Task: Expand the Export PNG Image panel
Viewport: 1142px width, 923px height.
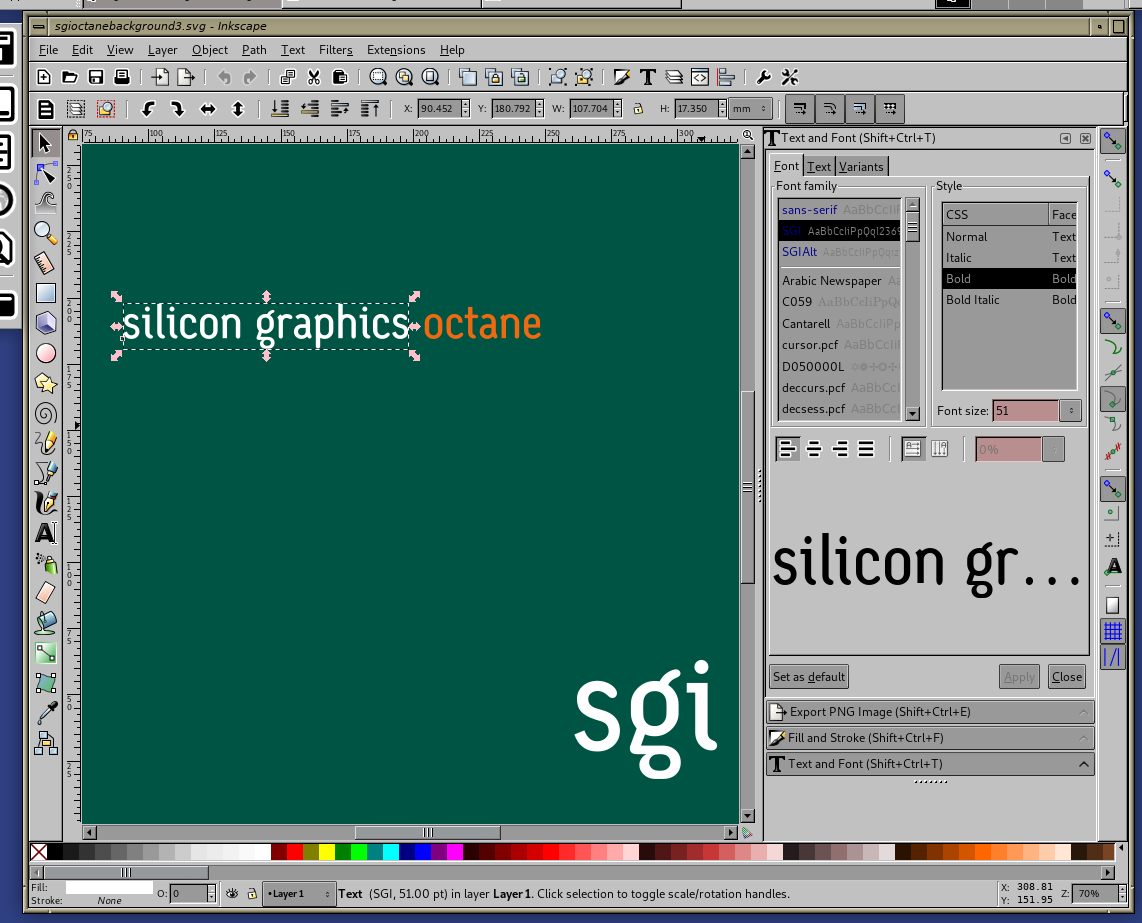Action: (x=930, y=712)
